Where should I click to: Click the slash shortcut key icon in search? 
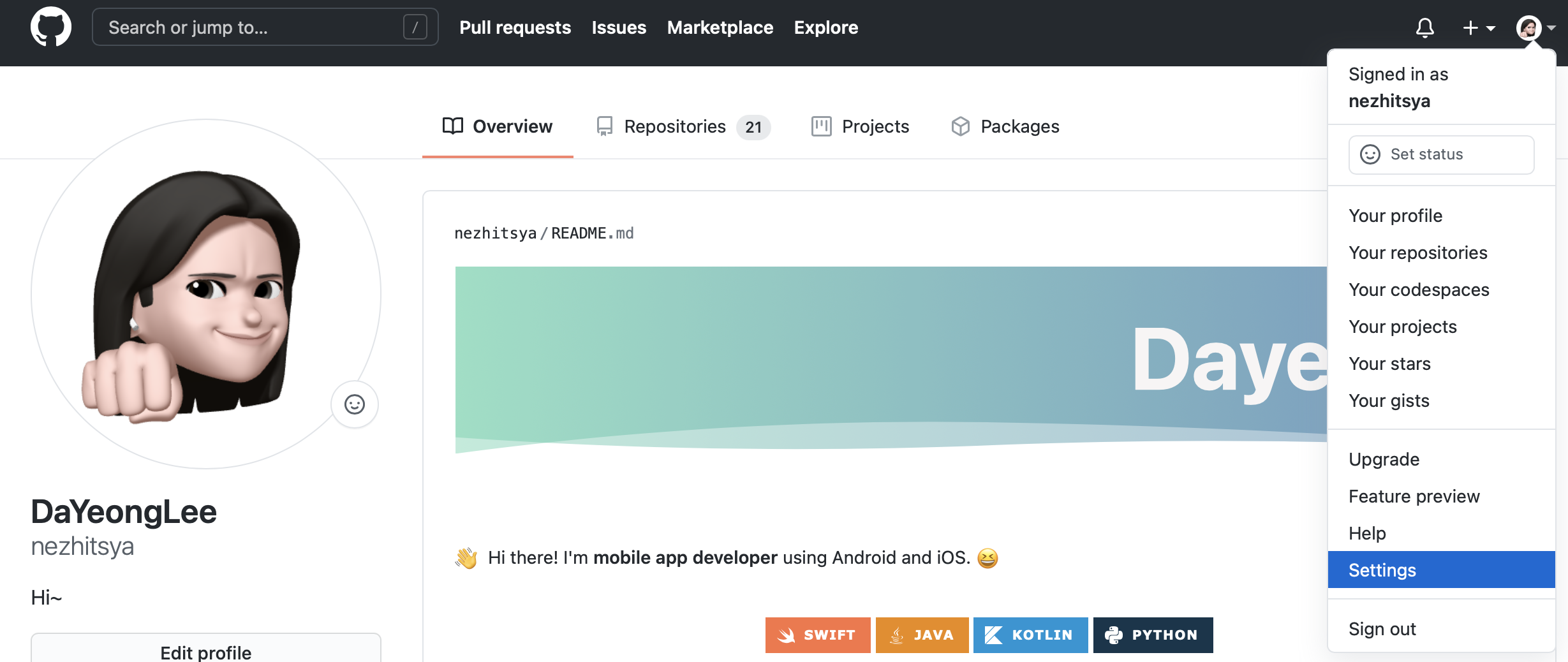[415, 27]
